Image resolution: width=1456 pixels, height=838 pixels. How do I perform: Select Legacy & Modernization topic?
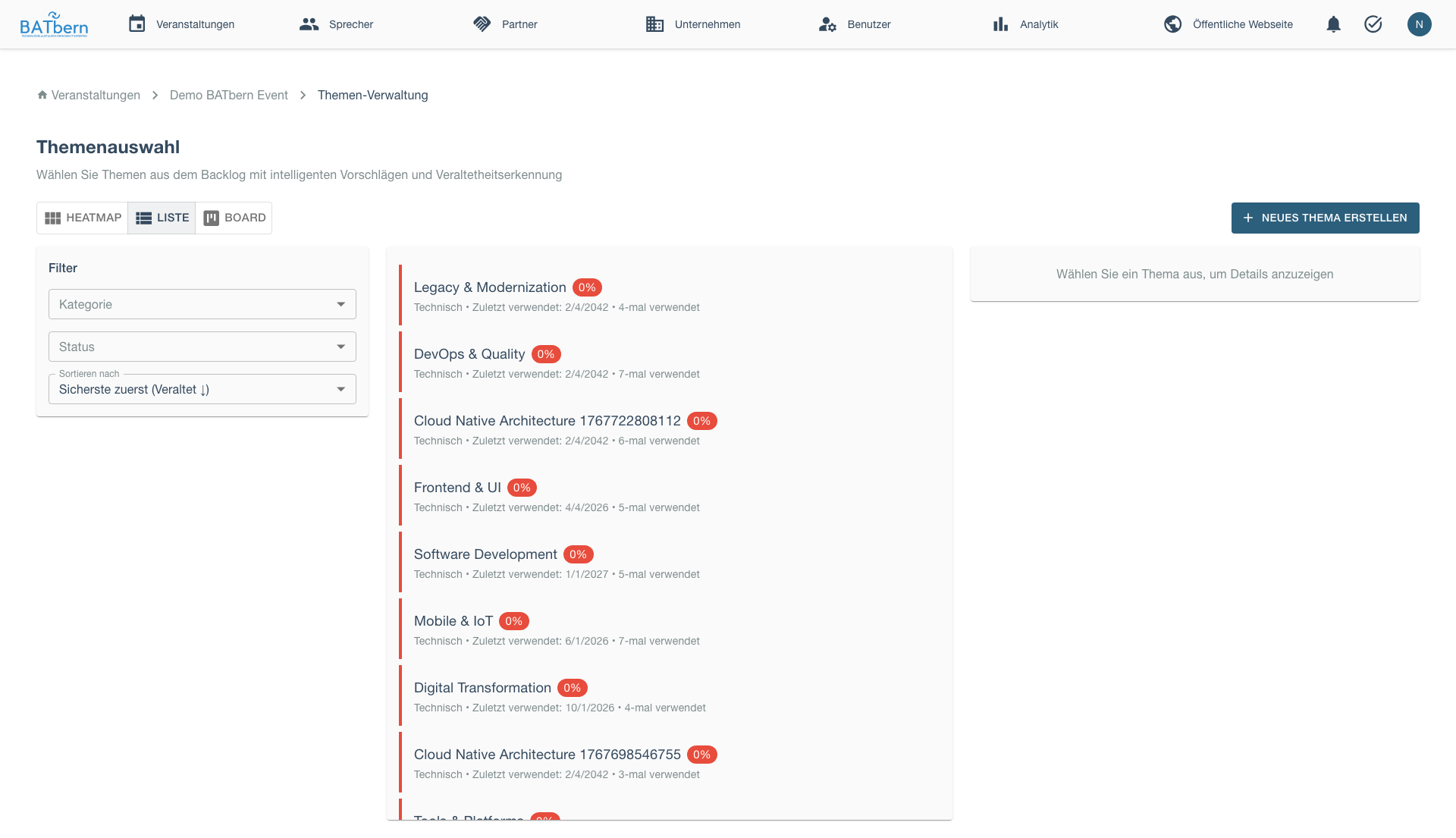[x=670, y=297]
